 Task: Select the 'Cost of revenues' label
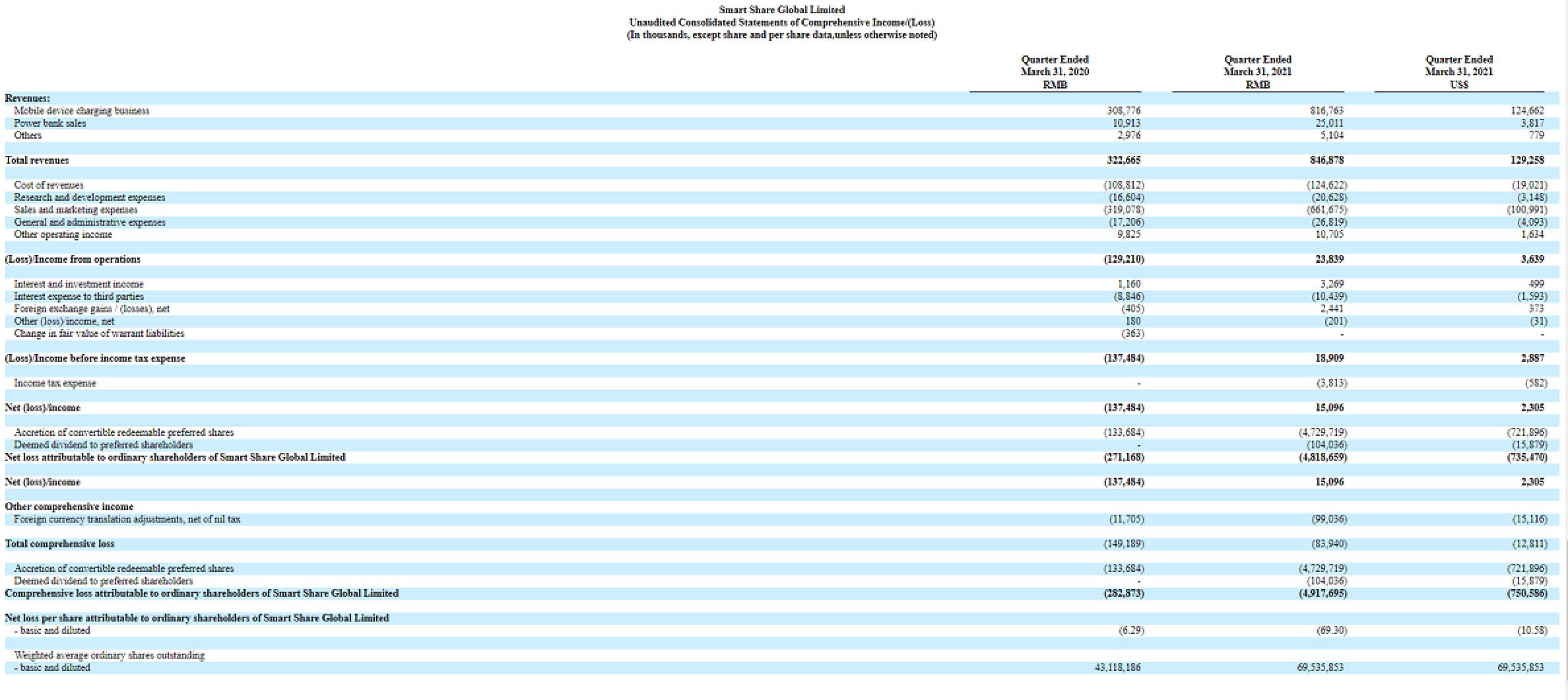[49, 185]
